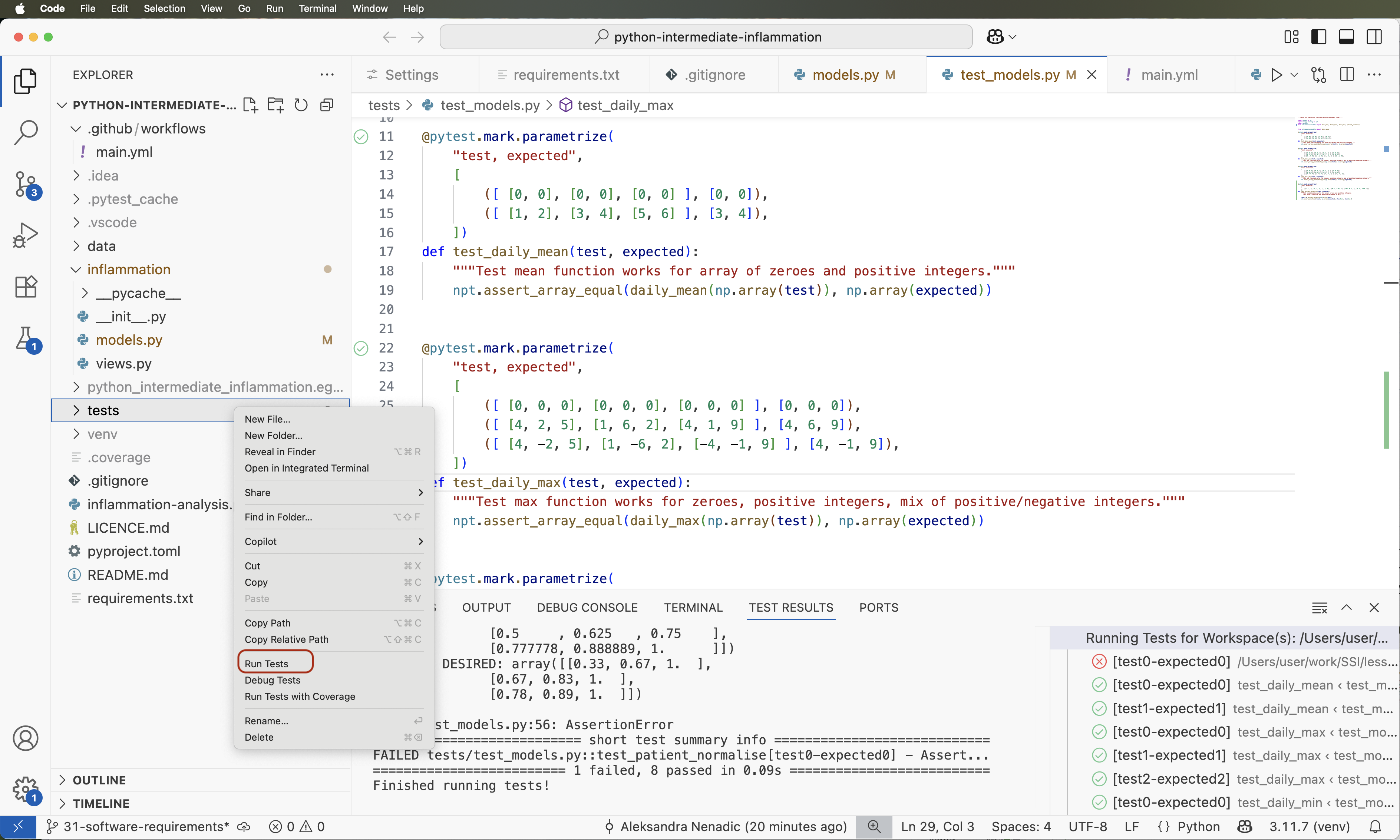Viewport: 1400px width, 840px height.
Task: Toggle the secondary sidebar panel
Action: click(1374, 36)
